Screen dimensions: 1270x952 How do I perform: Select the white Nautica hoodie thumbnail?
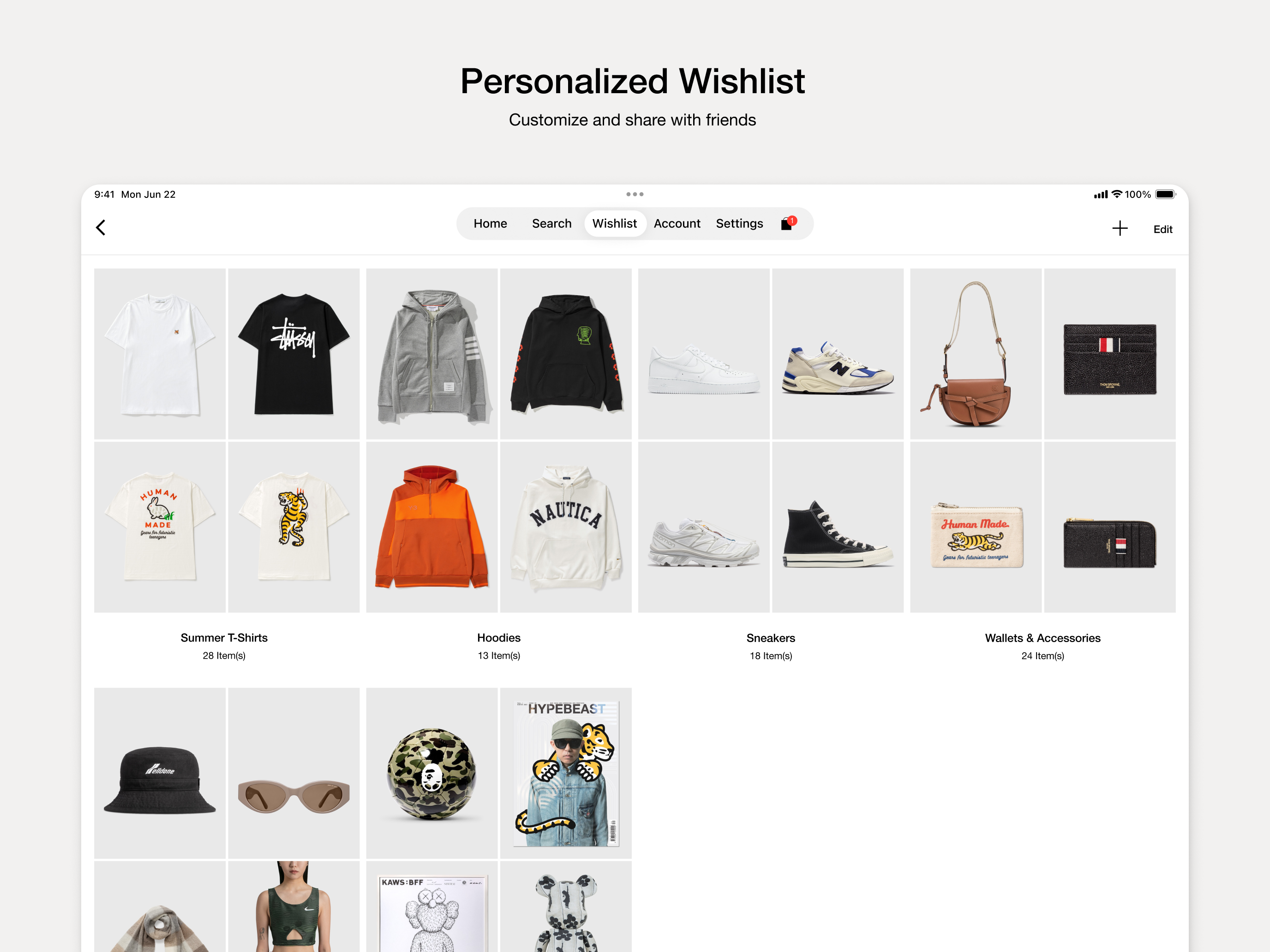click(x=565, y=527)
